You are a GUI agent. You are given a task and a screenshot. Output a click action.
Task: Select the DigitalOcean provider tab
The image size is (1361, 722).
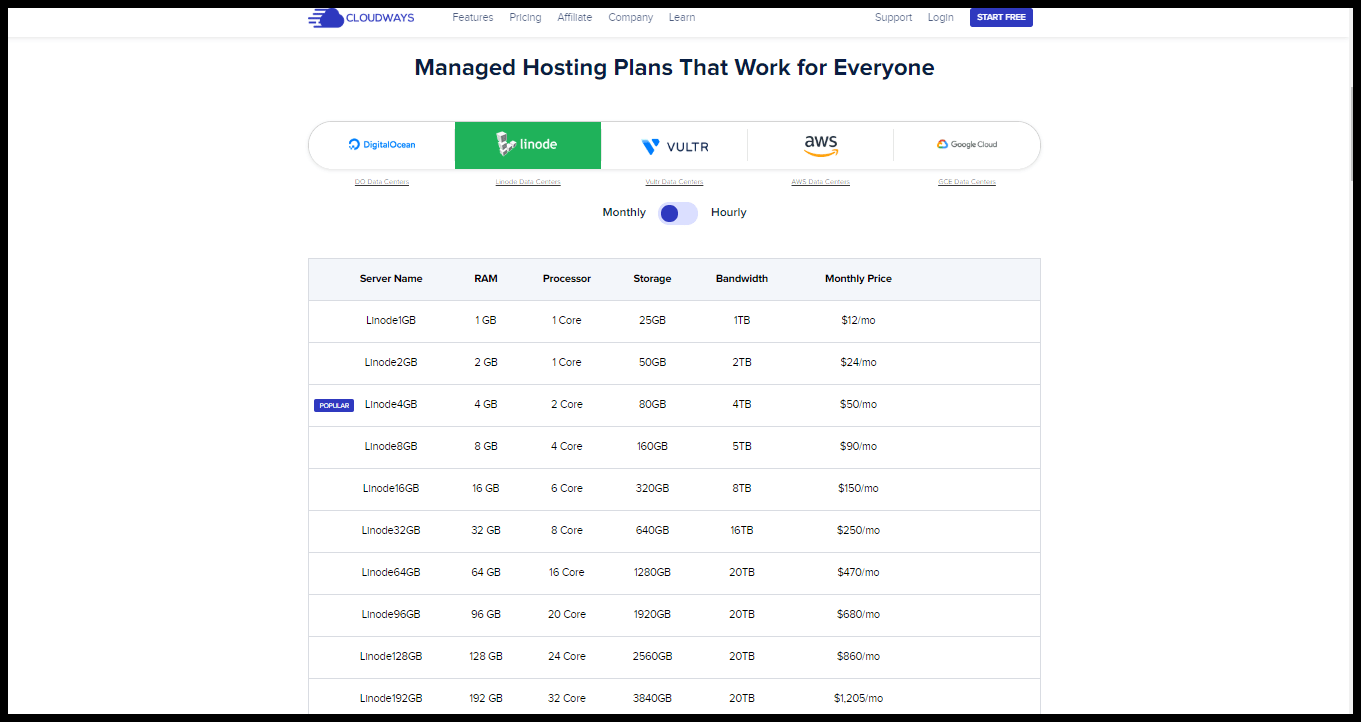pyautogui.click(x=382, y=145)
